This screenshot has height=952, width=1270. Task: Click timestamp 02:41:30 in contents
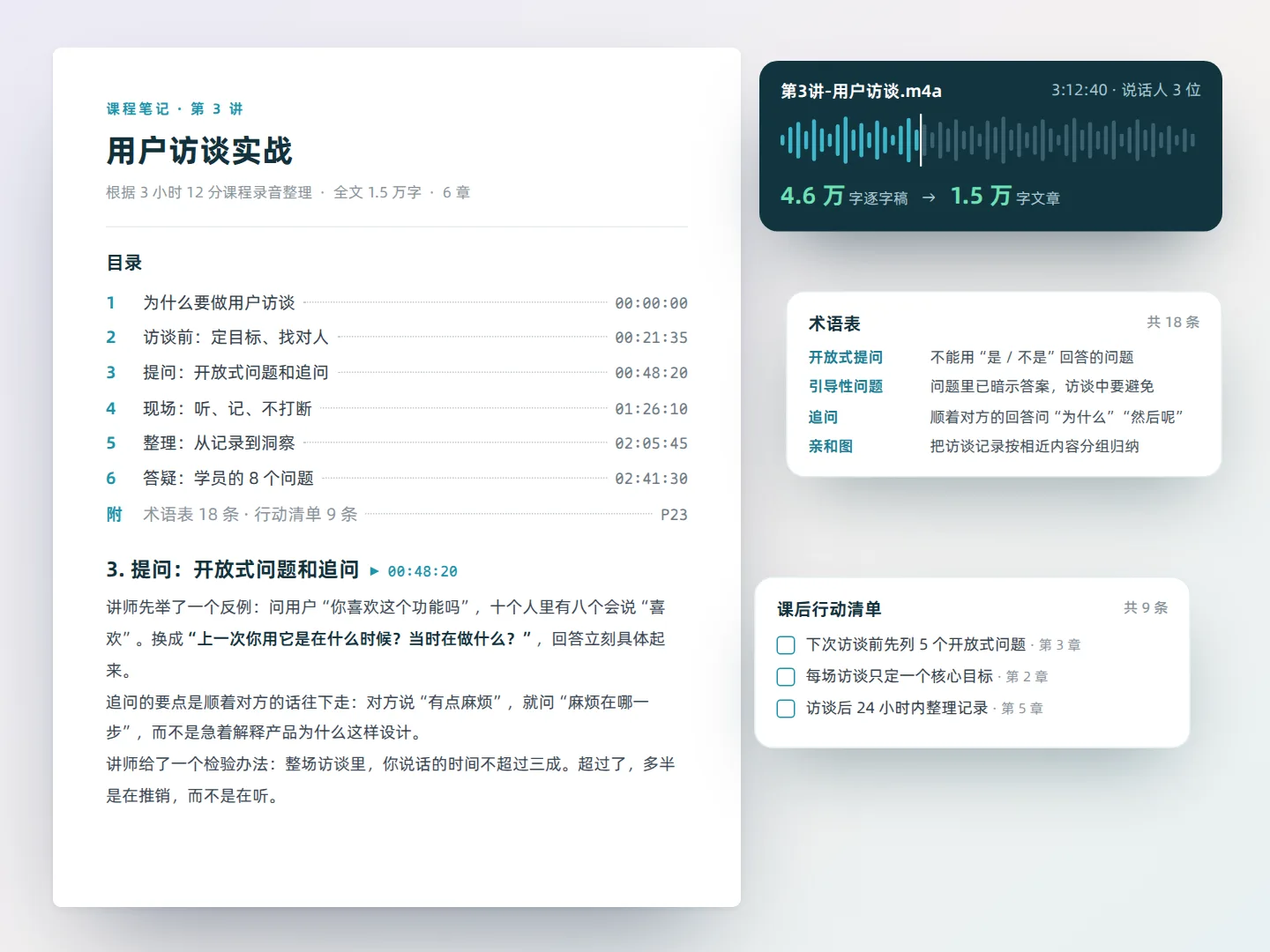[x=651, y=479]
